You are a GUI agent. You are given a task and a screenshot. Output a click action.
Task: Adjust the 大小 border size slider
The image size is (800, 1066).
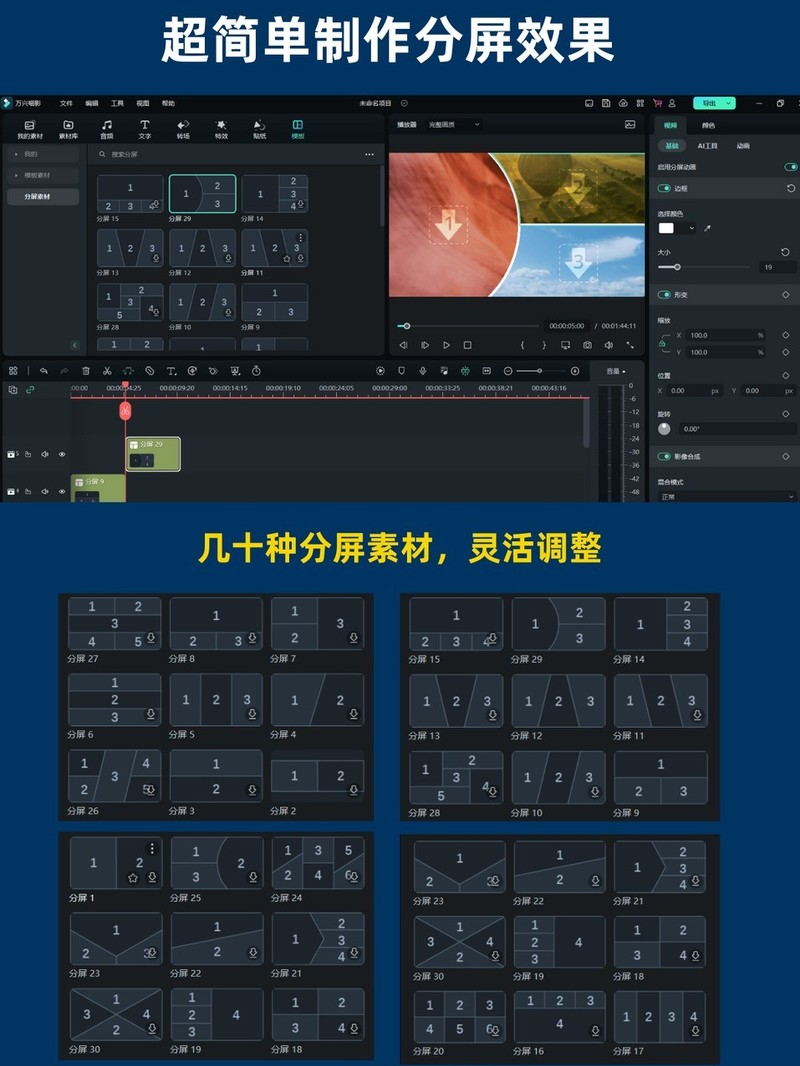(703, 267)
